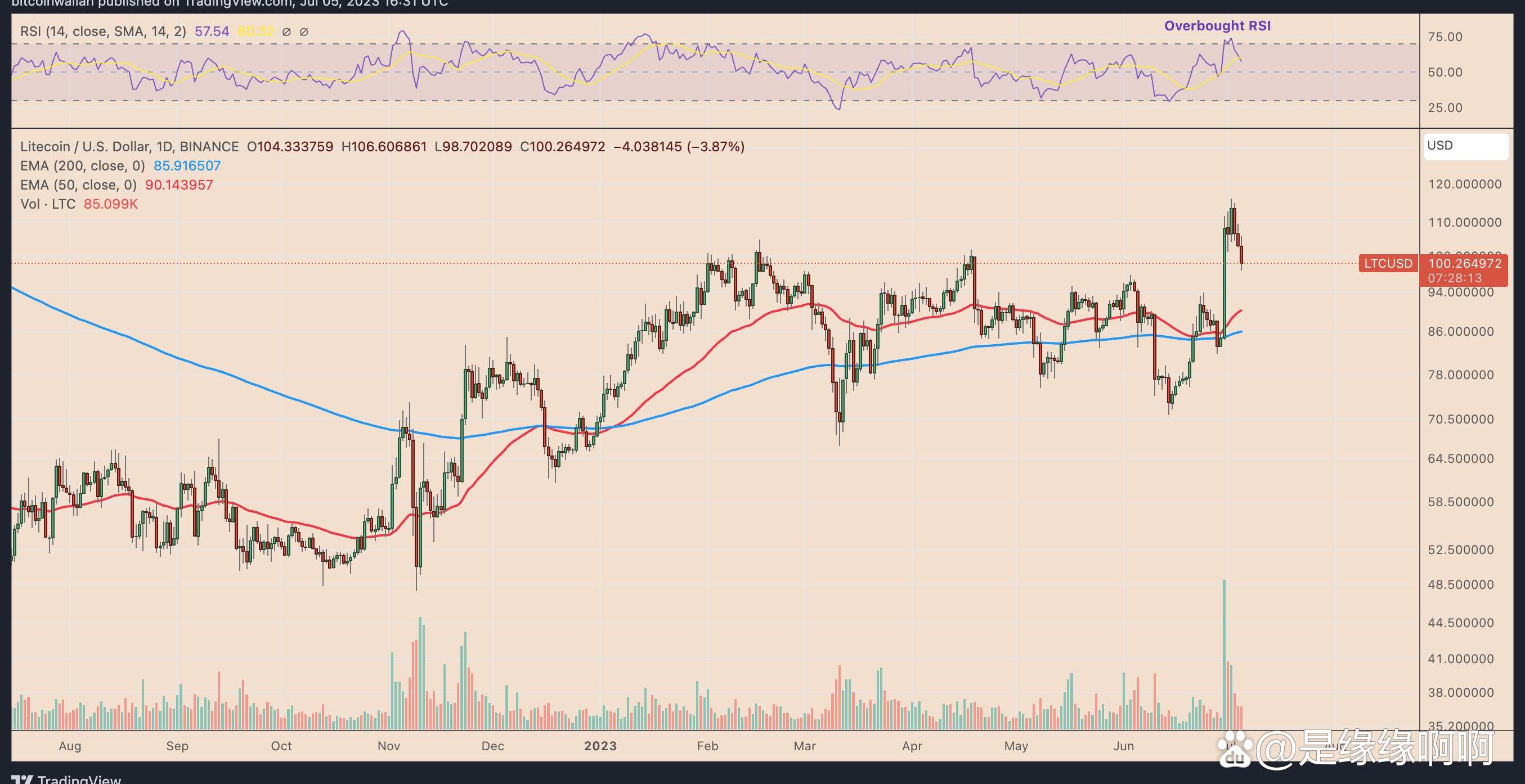Click the first ∅ symbol in RSI legend
This screenshot has width=1525, height=784.
pos(286,32)
